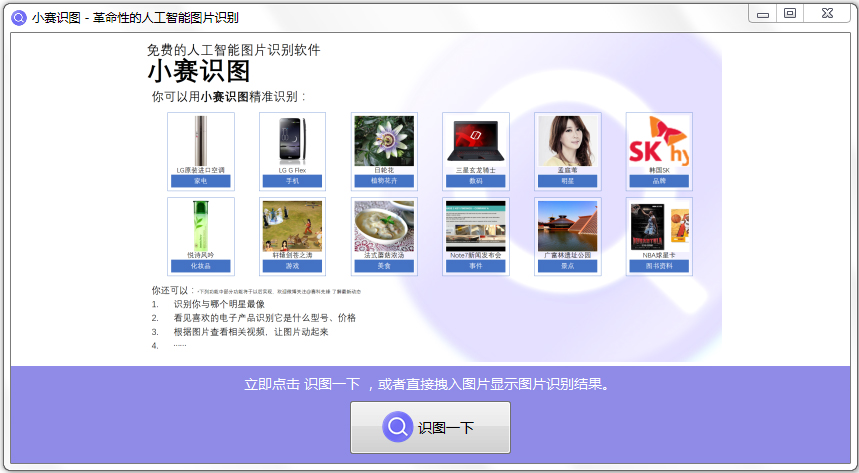Select the NBA star card thumbnail
This screenshot has width=859, height=473.
tap(659, 226)
